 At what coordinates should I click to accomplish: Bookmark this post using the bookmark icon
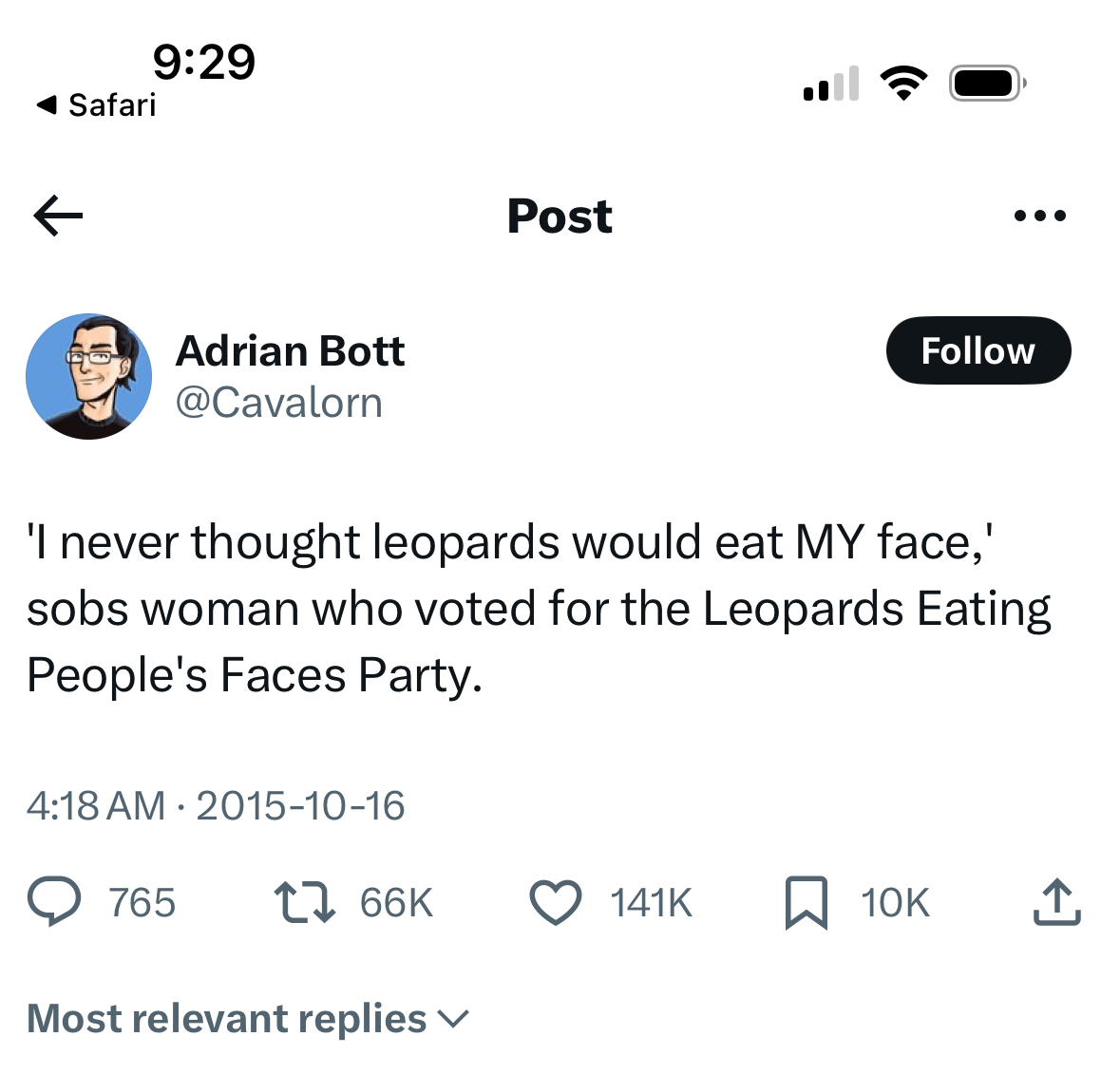tap(807, 902)
